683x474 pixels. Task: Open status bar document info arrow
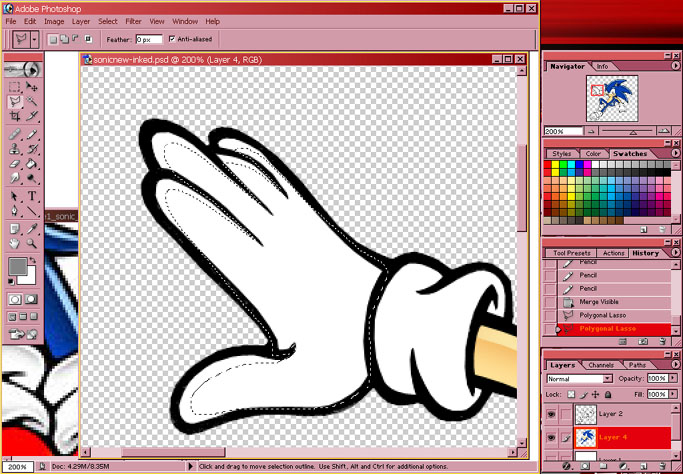pos(190,466)
